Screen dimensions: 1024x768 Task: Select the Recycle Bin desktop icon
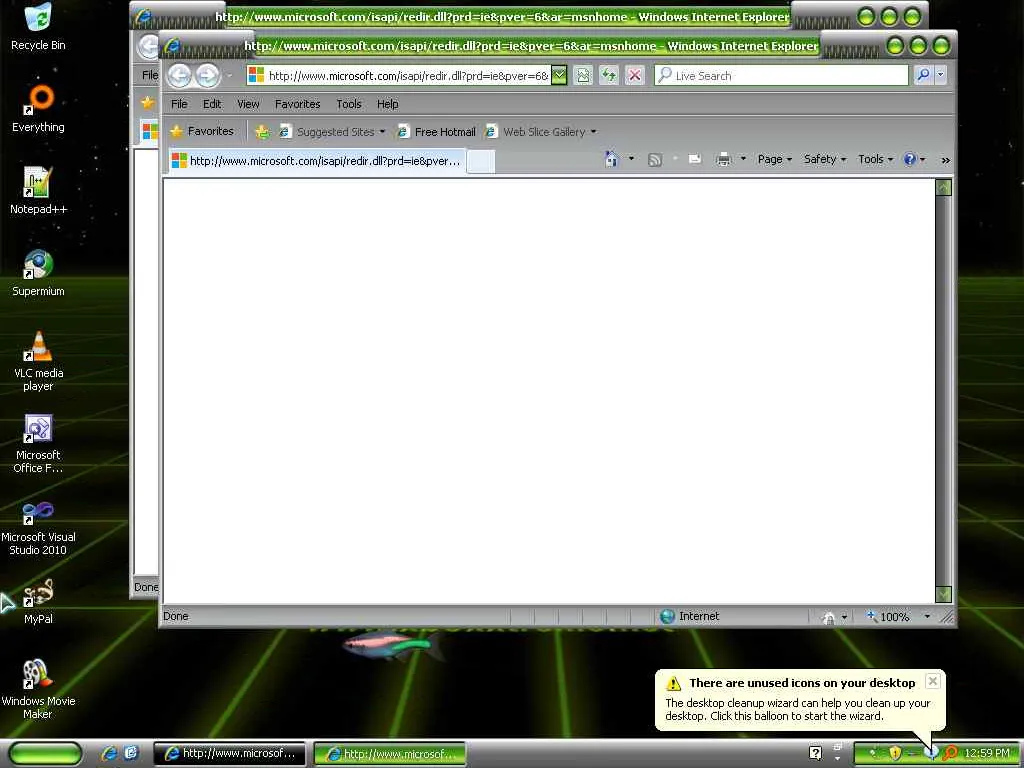click(38, 26)
